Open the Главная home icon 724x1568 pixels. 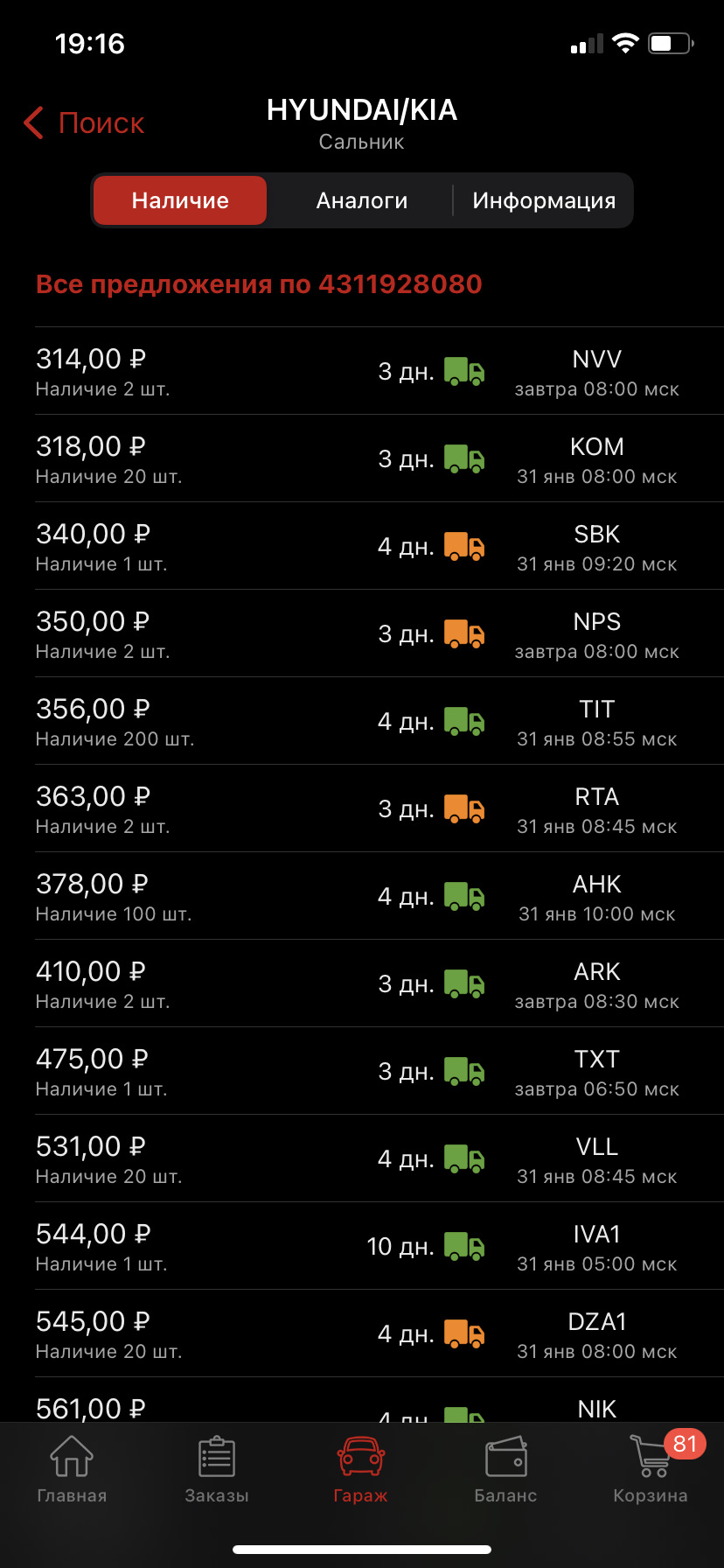coord(72,1457)
